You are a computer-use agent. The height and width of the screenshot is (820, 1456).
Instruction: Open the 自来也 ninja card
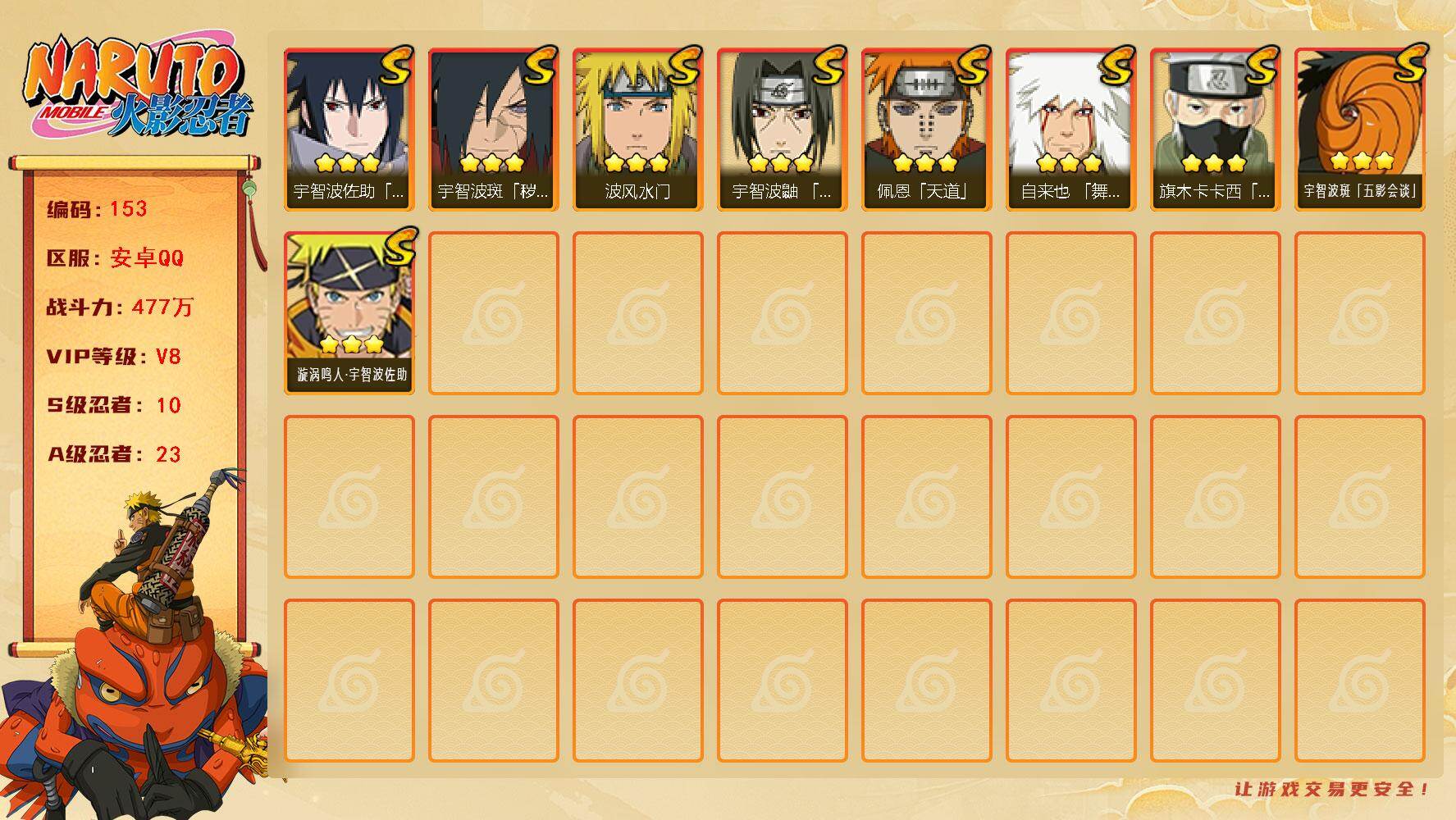[1071, 130]
